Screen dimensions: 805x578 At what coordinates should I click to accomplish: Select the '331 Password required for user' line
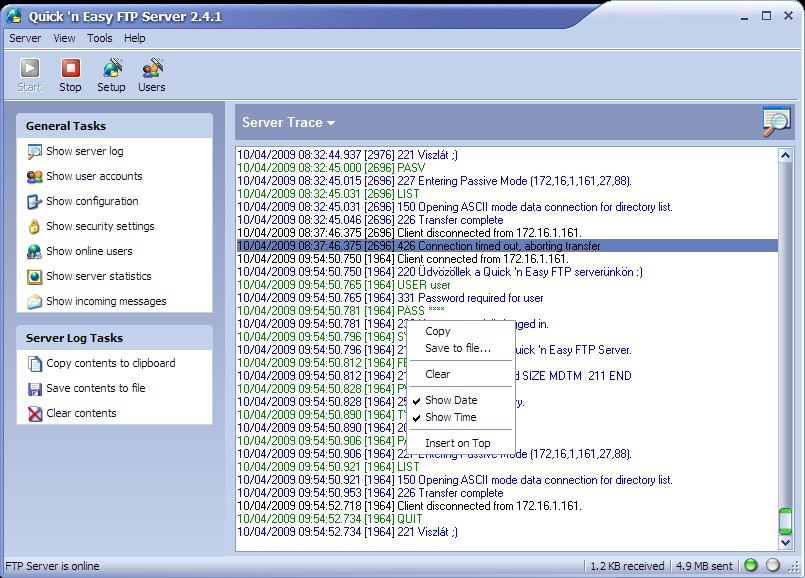pos(390,298)
